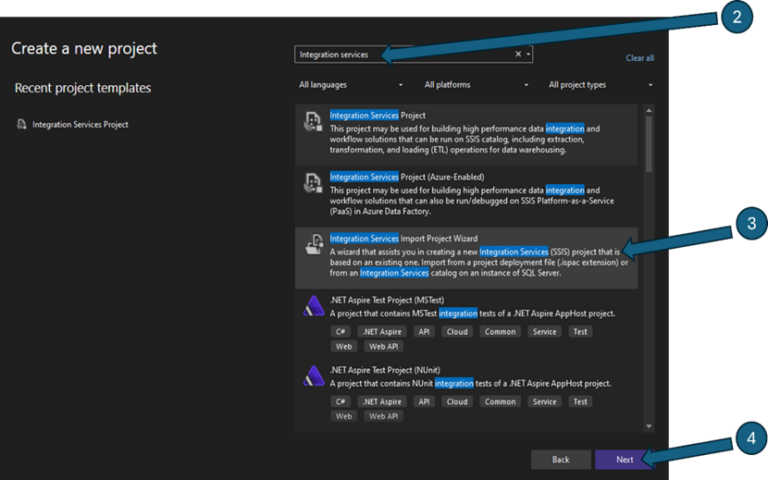This screenshot has width=768, height=480.
Task: Click the Clear all link
Action: click(x=639, y=58)
